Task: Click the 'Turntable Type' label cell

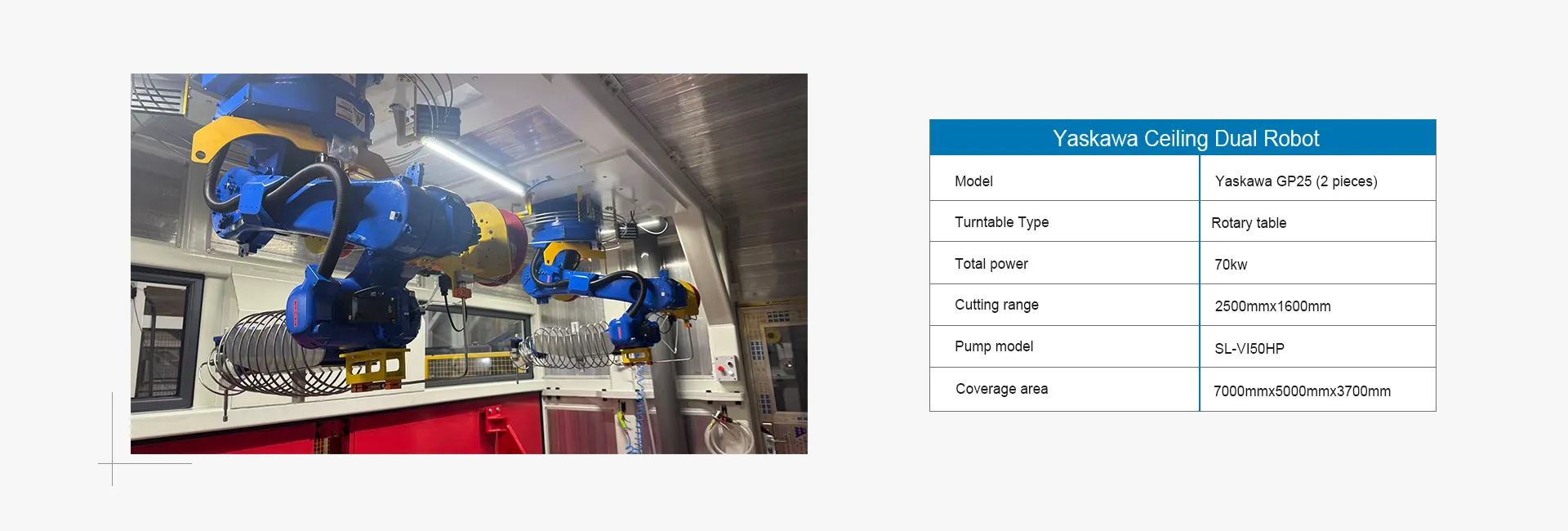Action: click(x=1064, y=221)
